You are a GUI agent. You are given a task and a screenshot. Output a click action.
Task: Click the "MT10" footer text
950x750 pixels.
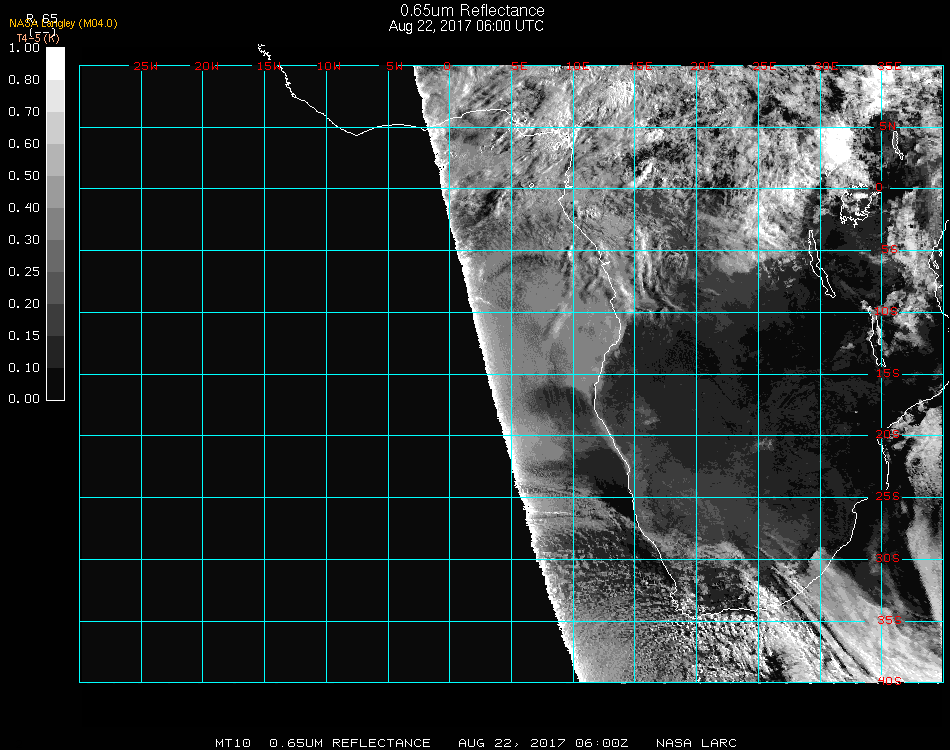point(233,743)
